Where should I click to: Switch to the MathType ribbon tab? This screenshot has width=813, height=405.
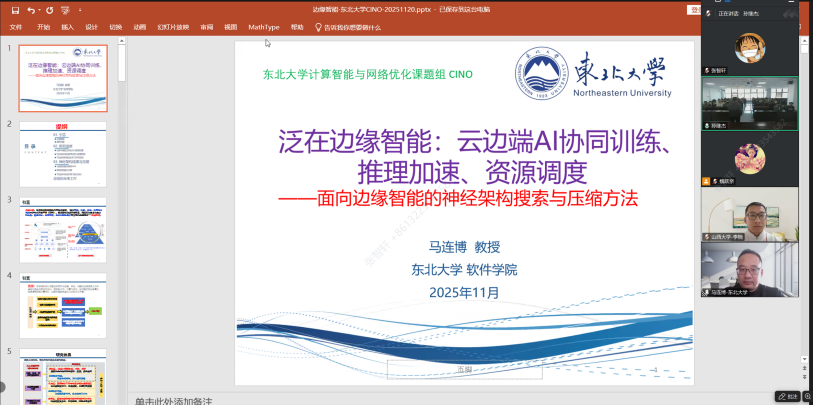pyautogui.click(x=264, y=27)
